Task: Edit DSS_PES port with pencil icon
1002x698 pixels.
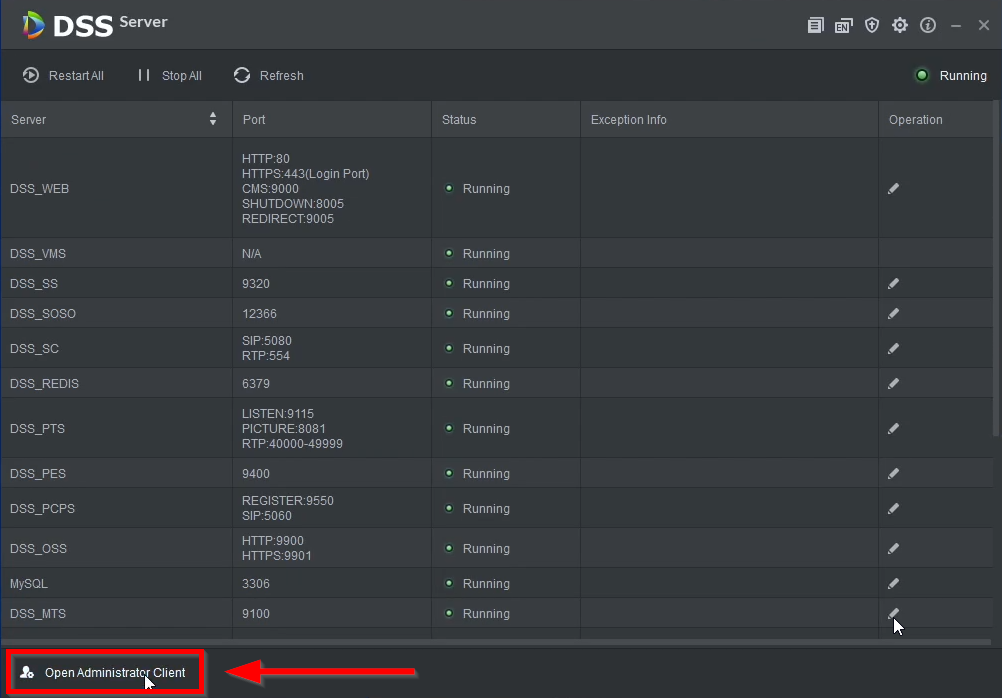Action: [893, 474]
